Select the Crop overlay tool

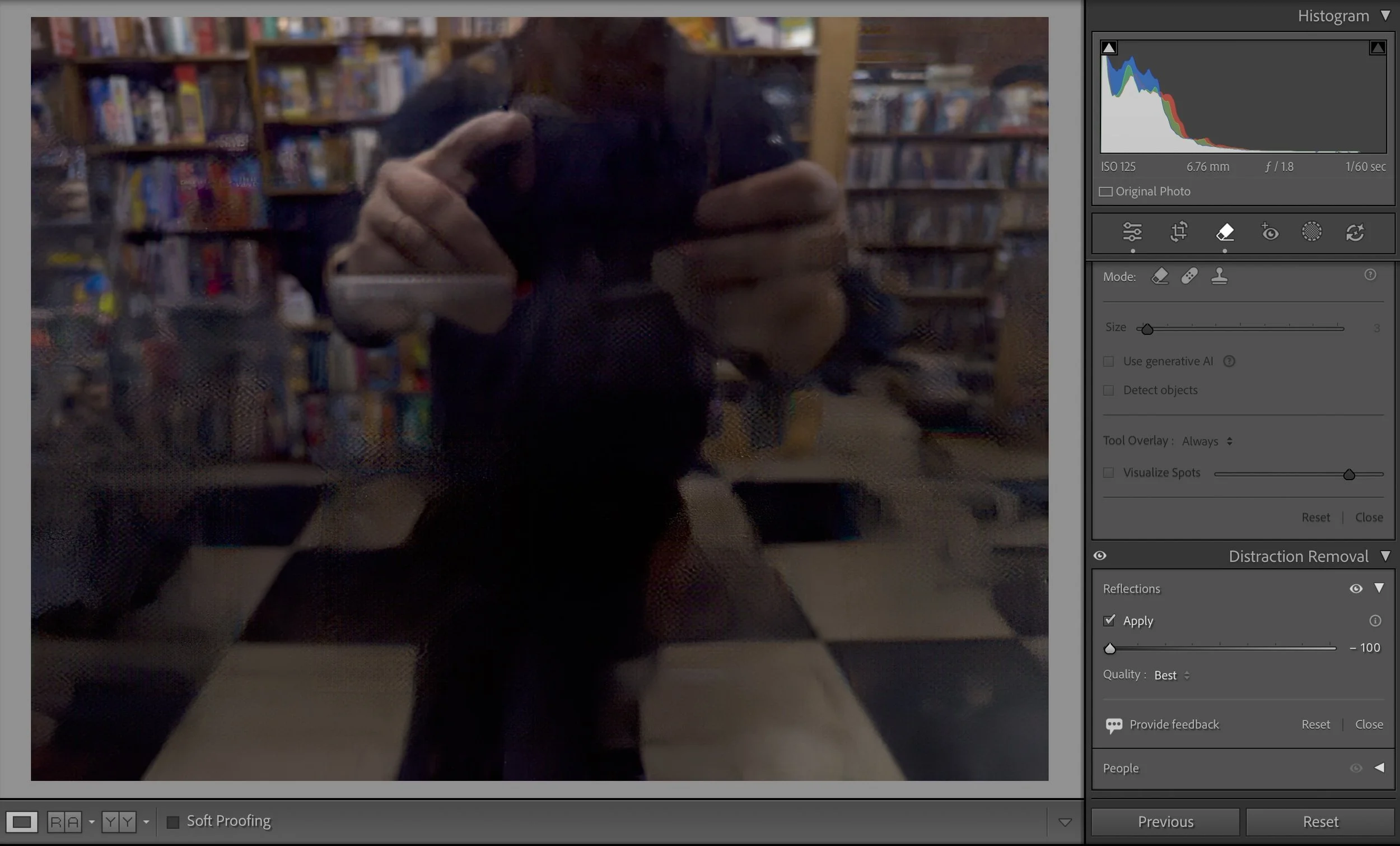[x=1179, y=232]
